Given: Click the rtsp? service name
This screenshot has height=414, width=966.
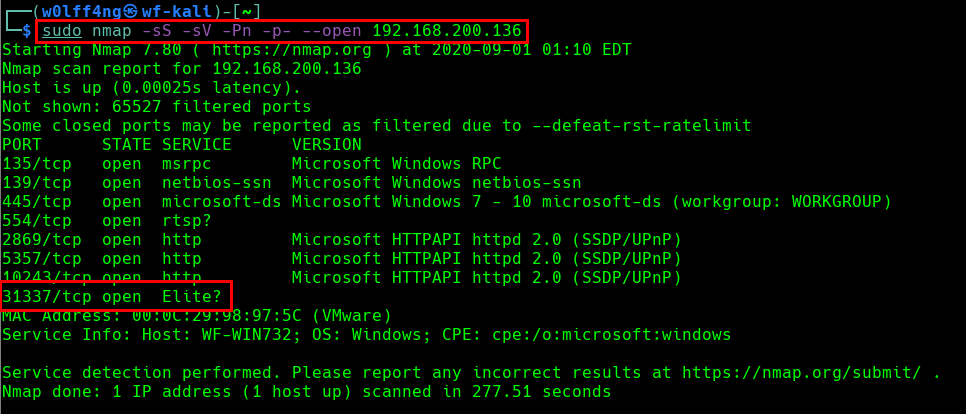Looking at the screenshot, I should click(x=187, y=220).
